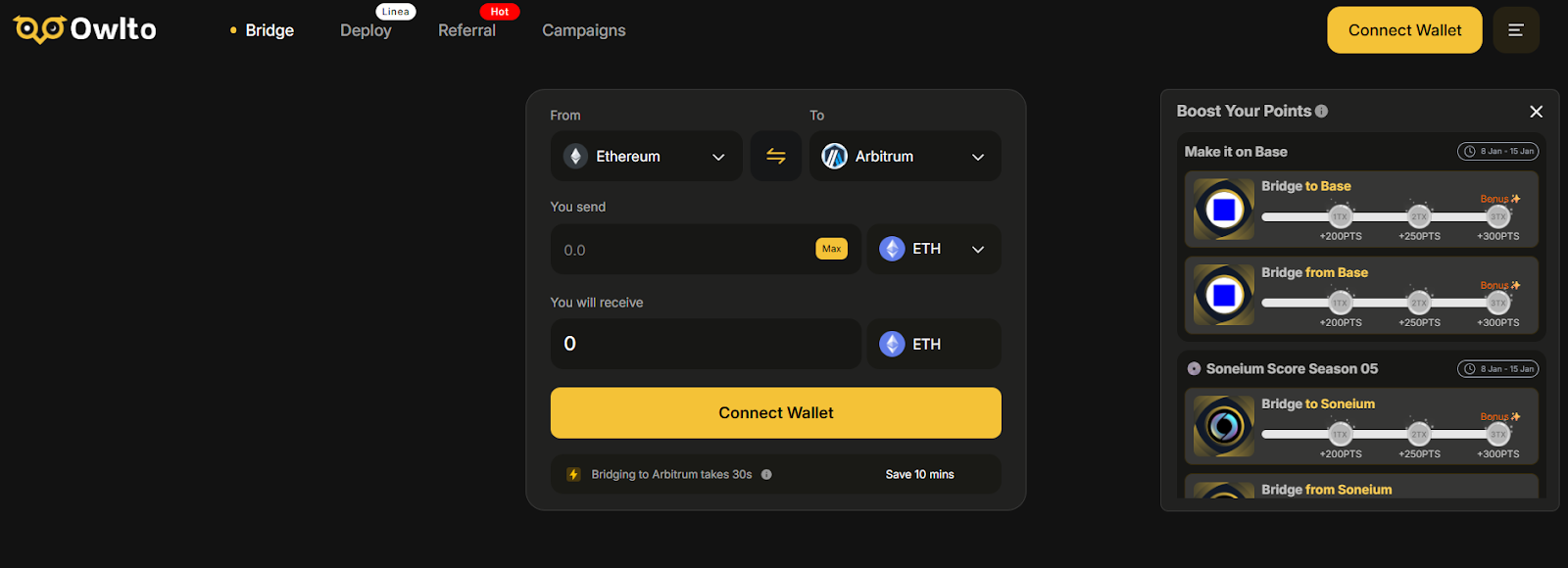Click the Arbitrum network icon
This screenshot has height=568, width=1568.
click(834, 156)
